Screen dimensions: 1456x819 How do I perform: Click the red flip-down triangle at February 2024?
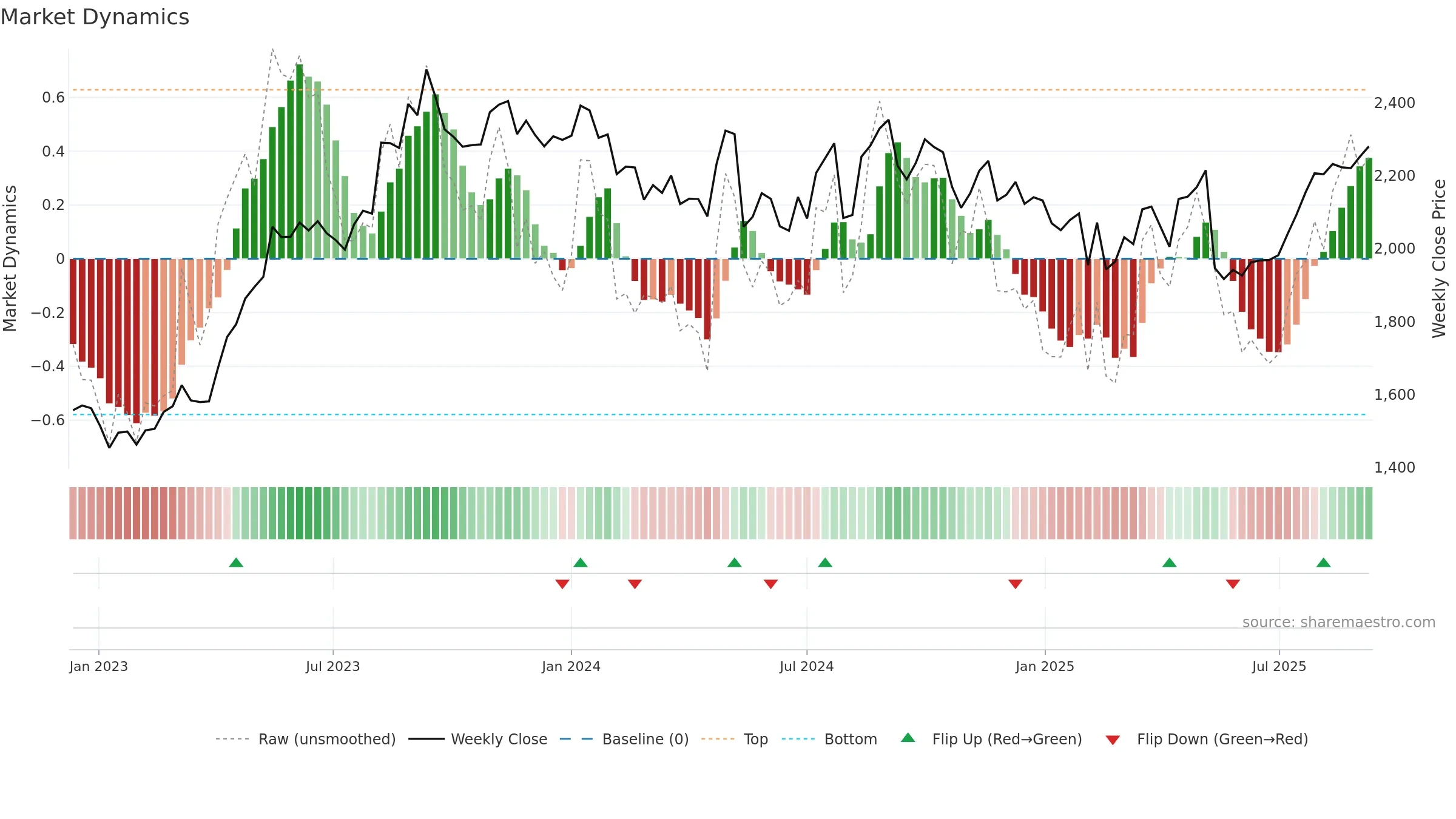pos(635,584)
